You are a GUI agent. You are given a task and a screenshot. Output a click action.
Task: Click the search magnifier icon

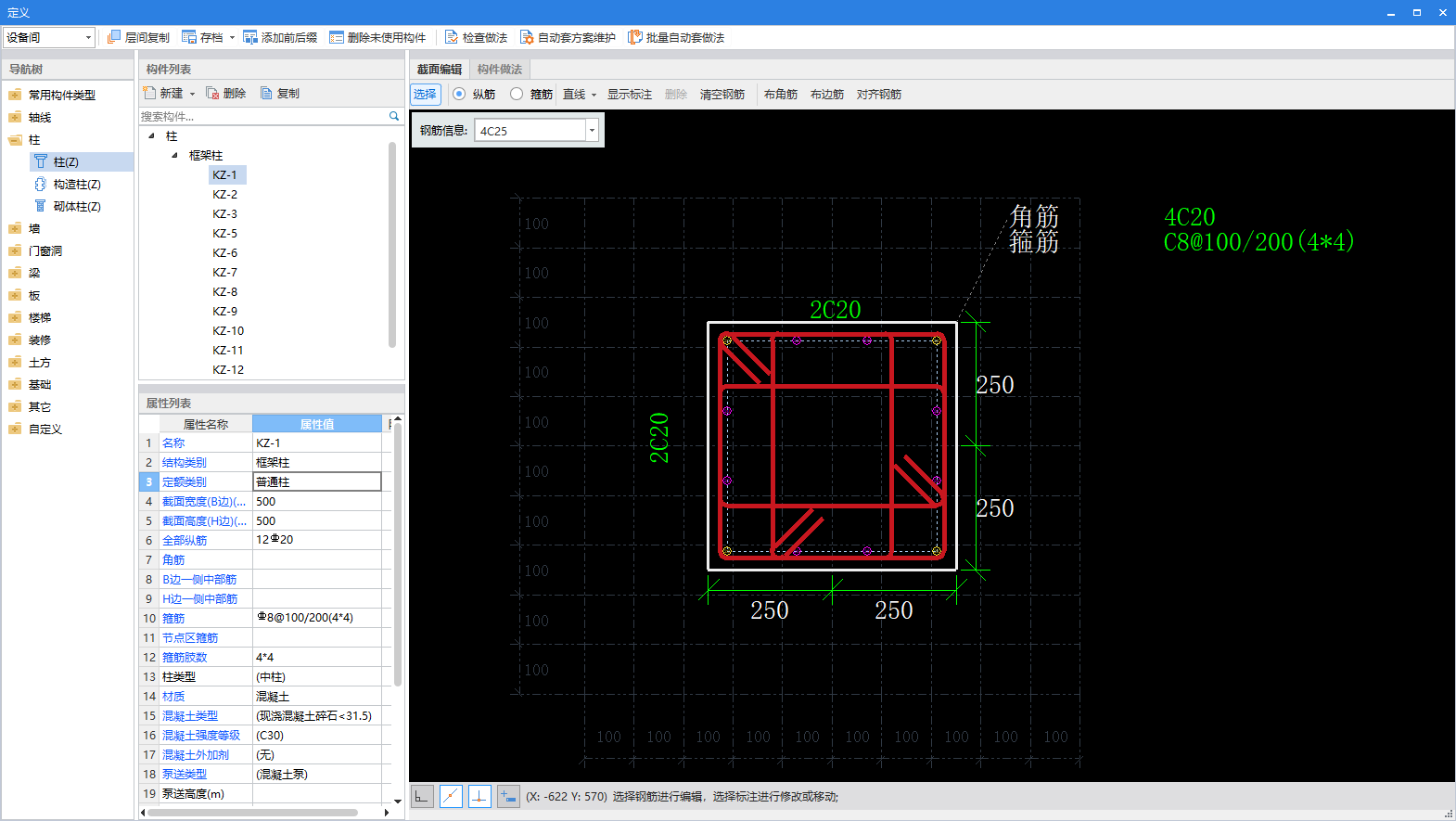click(394, 116)
